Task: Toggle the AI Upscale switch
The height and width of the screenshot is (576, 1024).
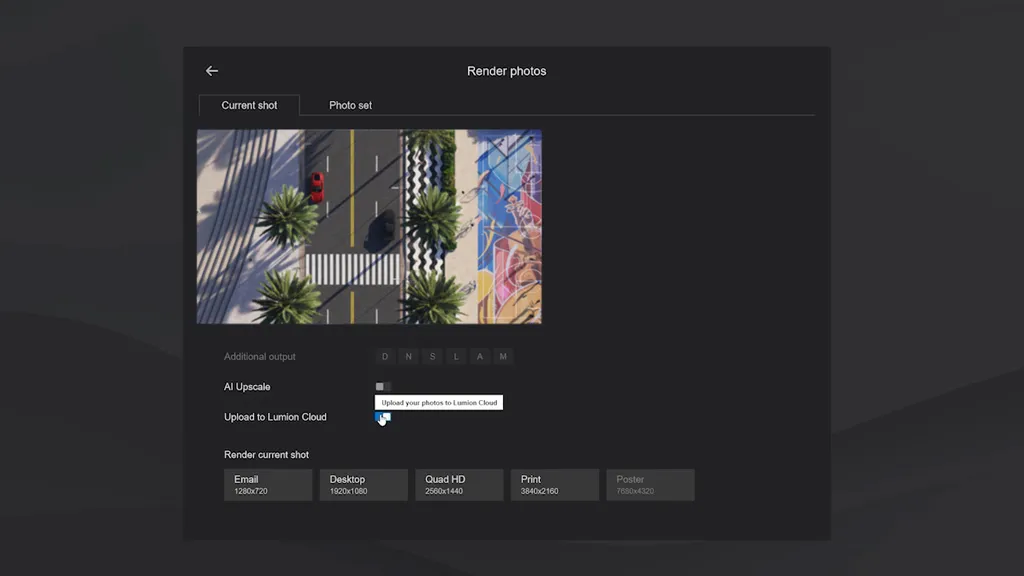Action: (383, 387)
